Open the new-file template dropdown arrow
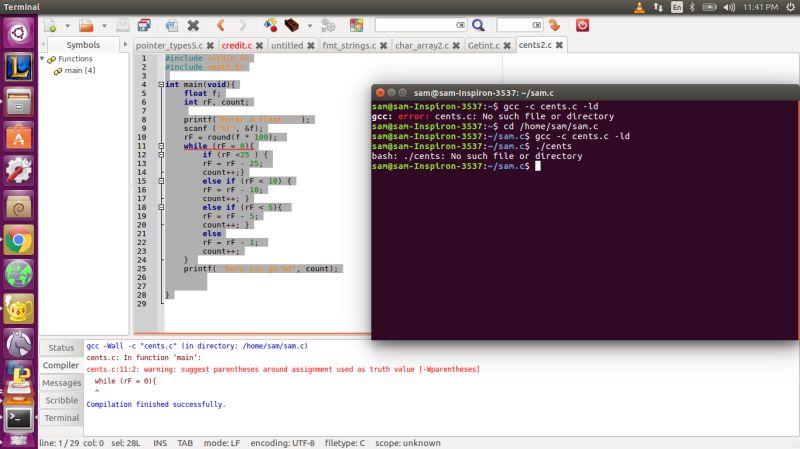This screenshot has height=449, width=800. [x=67, y=26]
